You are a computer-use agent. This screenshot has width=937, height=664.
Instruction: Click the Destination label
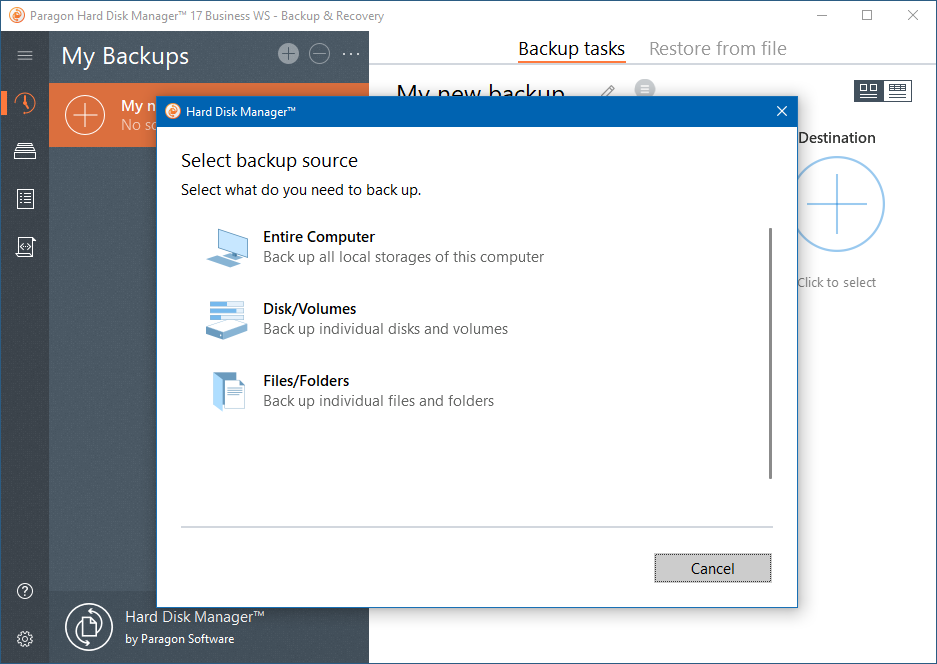click(837, 138)
